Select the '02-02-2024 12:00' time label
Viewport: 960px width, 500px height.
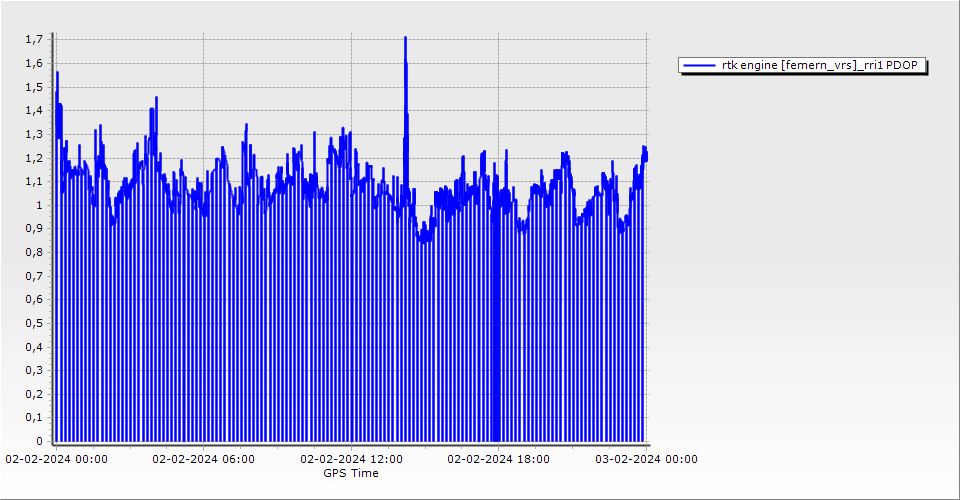(x=352, y=459)
